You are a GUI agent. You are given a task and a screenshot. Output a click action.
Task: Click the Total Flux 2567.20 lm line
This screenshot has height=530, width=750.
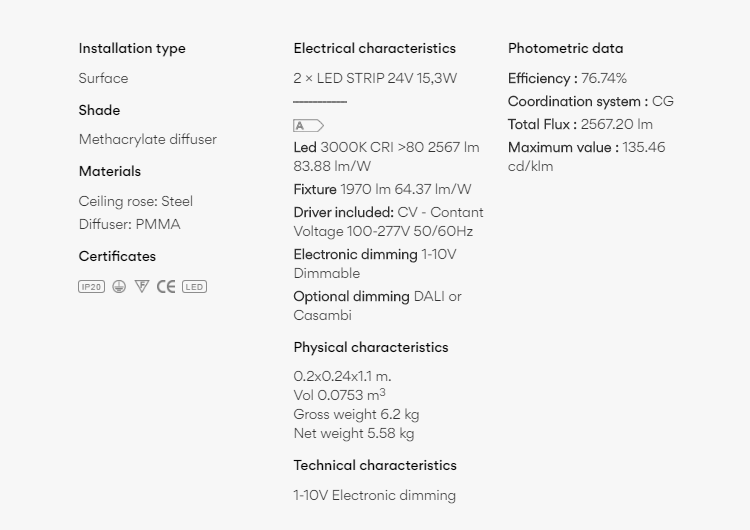click(x=580, y=124)
